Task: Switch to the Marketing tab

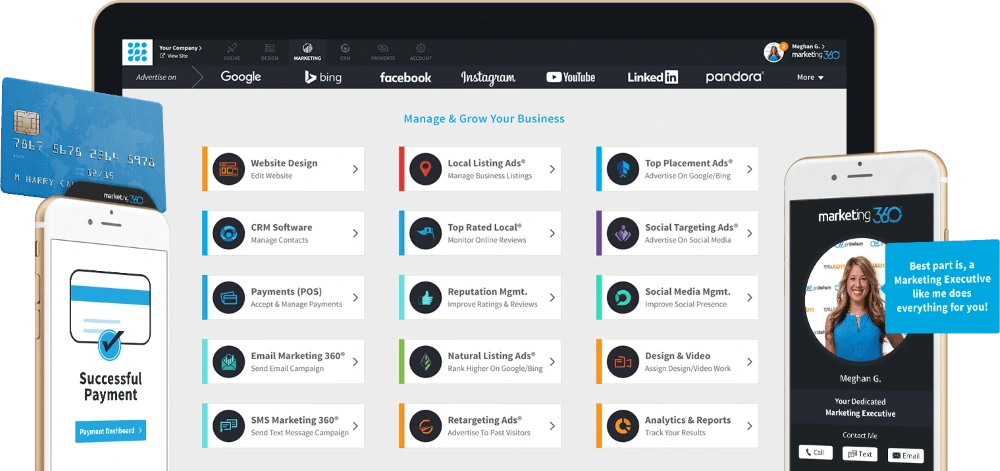Action: click(307, 52)
